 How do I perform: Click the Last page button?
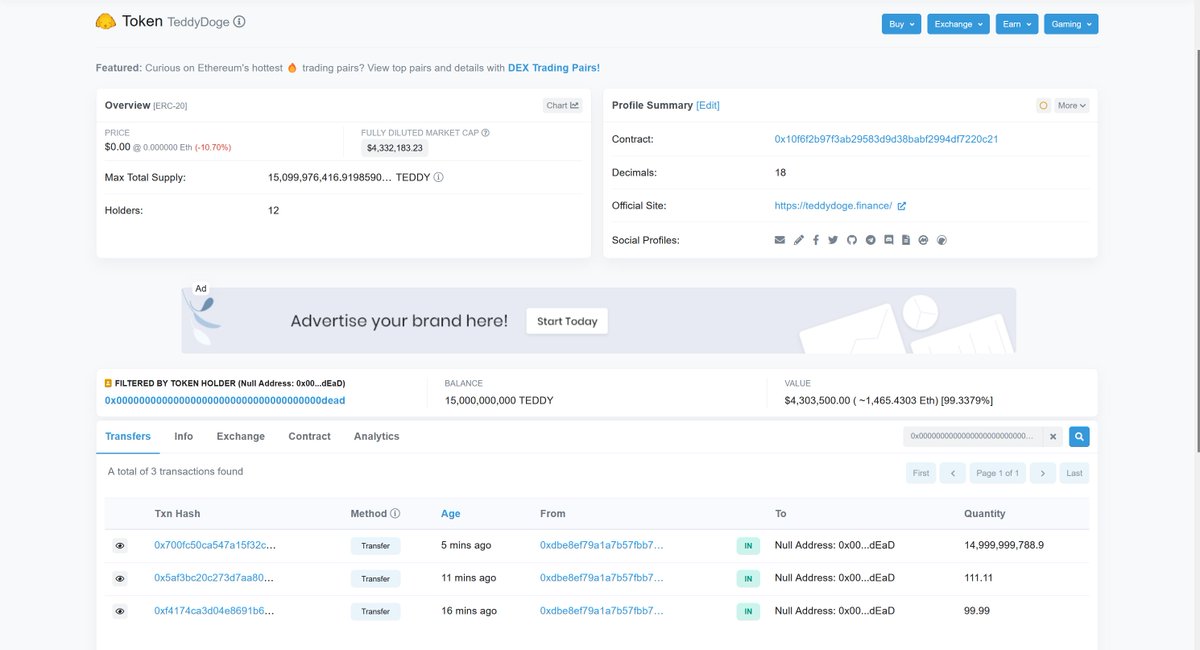1074,473
